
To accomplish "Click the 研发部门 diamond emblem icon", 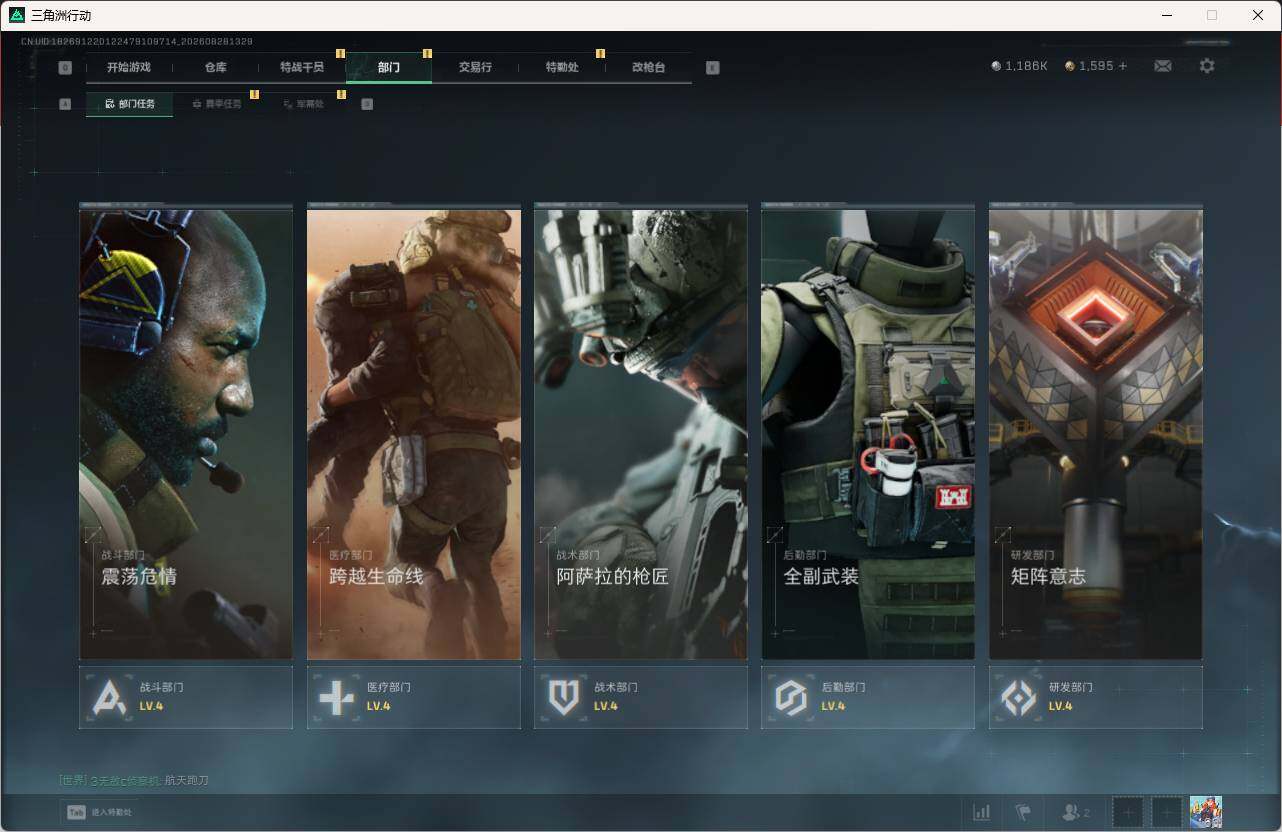I will click(1019, 697).
